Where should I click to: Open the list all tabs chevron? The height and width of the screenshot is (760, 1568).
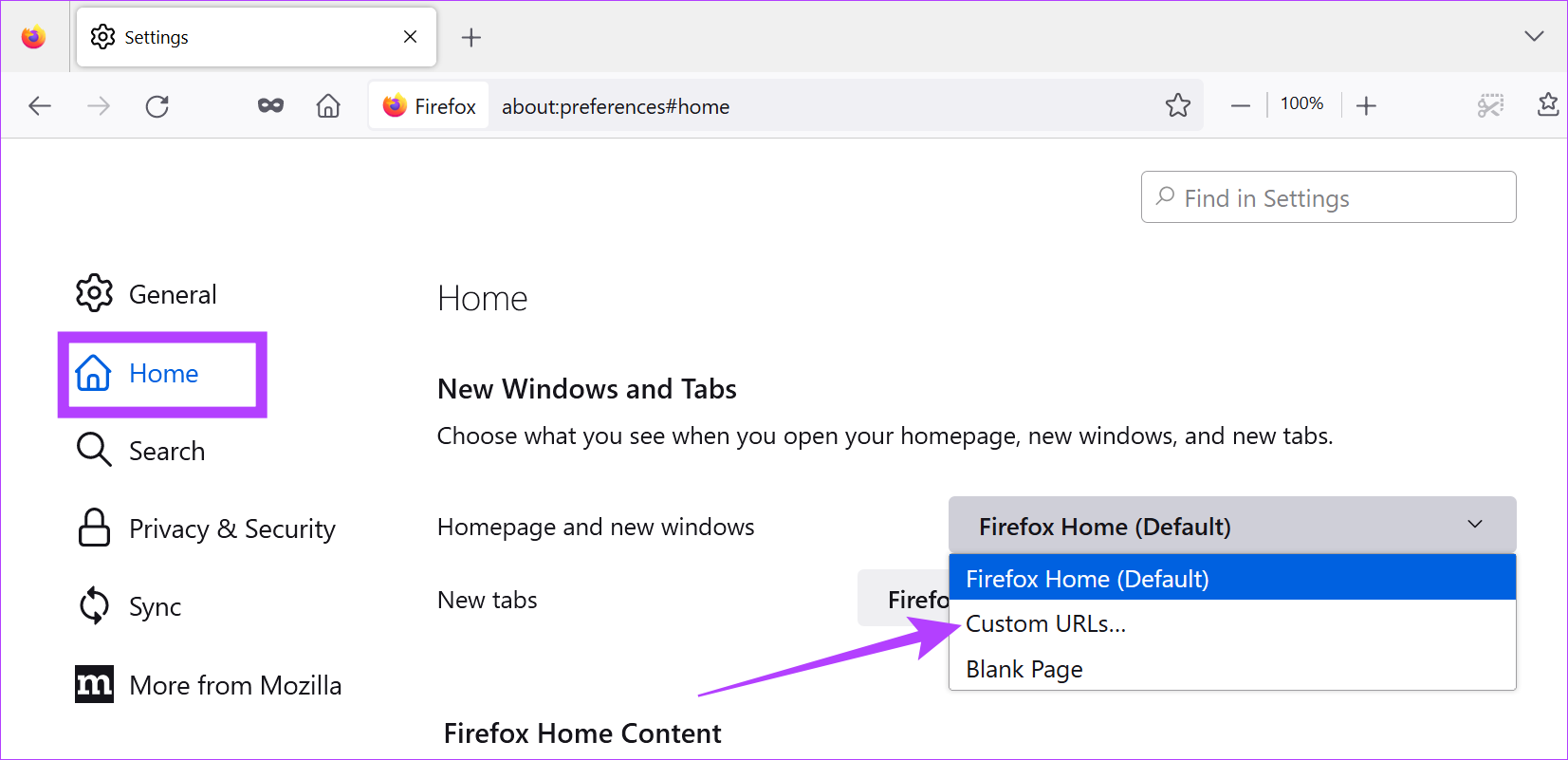click(1534, 37)
